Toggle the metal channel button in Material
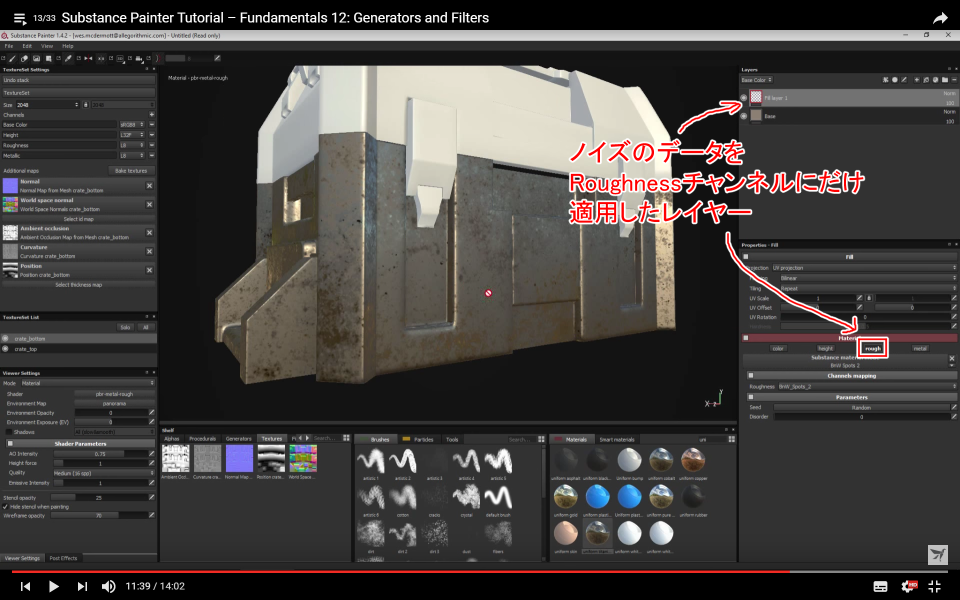Screen dimensions: 960x600 (920, 348)
